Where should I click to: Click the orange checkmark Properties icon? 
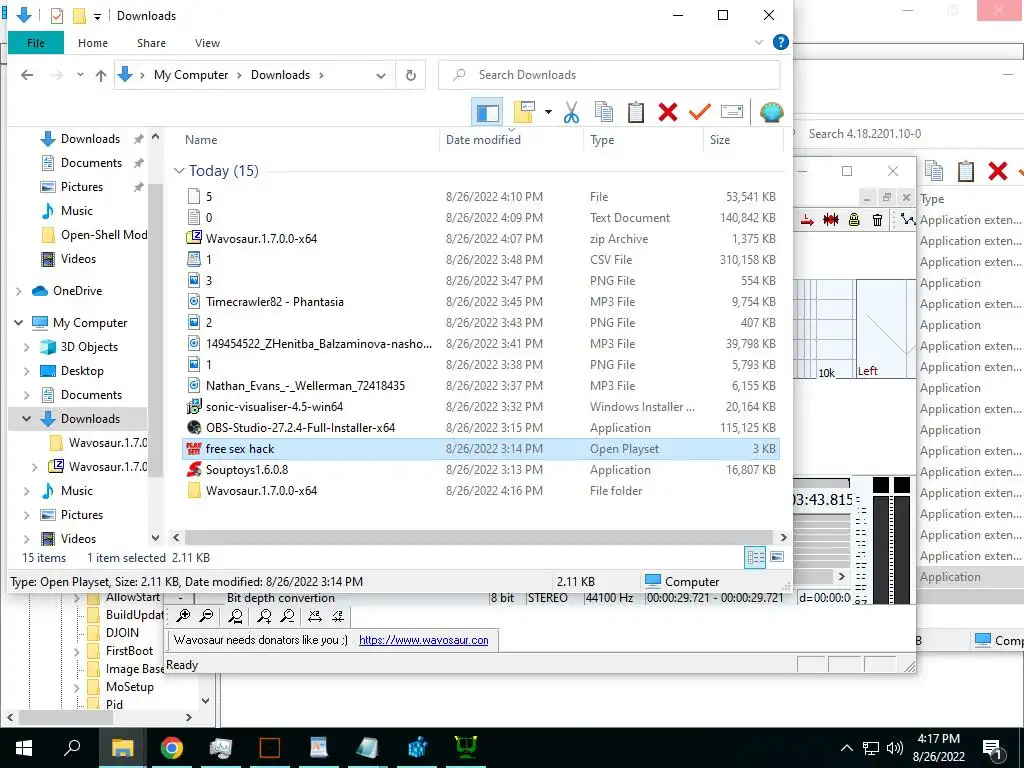tap(699, 112)
